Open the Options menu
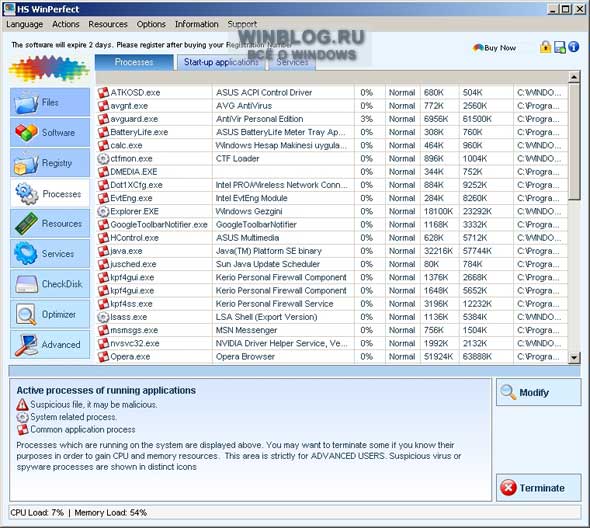Image resolution: width=590 pixels, height=528 pixels. (x=151, y=24)
